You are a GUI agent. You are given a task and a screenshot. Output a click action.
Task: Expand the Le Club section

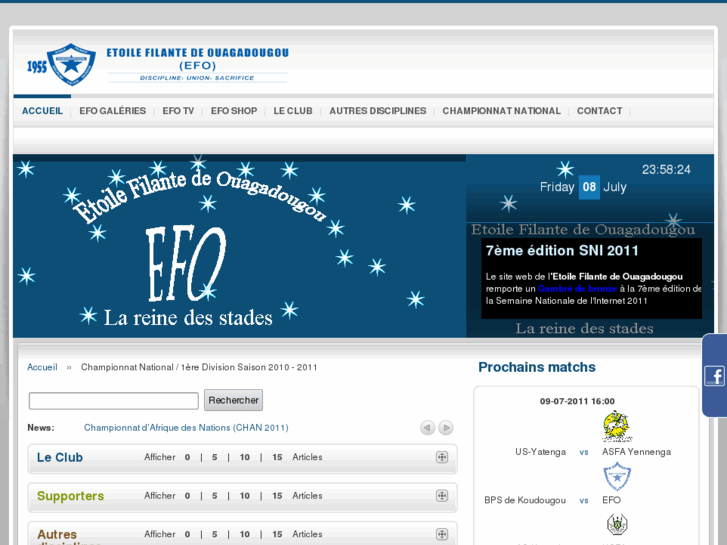click(442, 457)
